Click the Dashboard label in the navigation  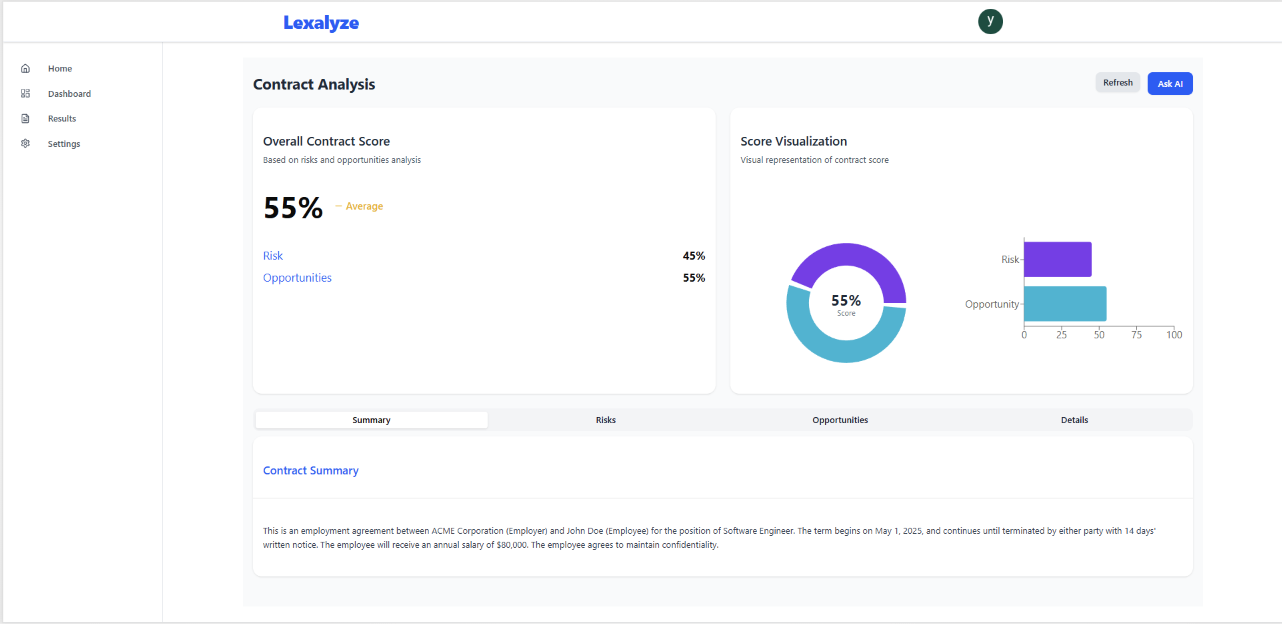click(69, 93)
